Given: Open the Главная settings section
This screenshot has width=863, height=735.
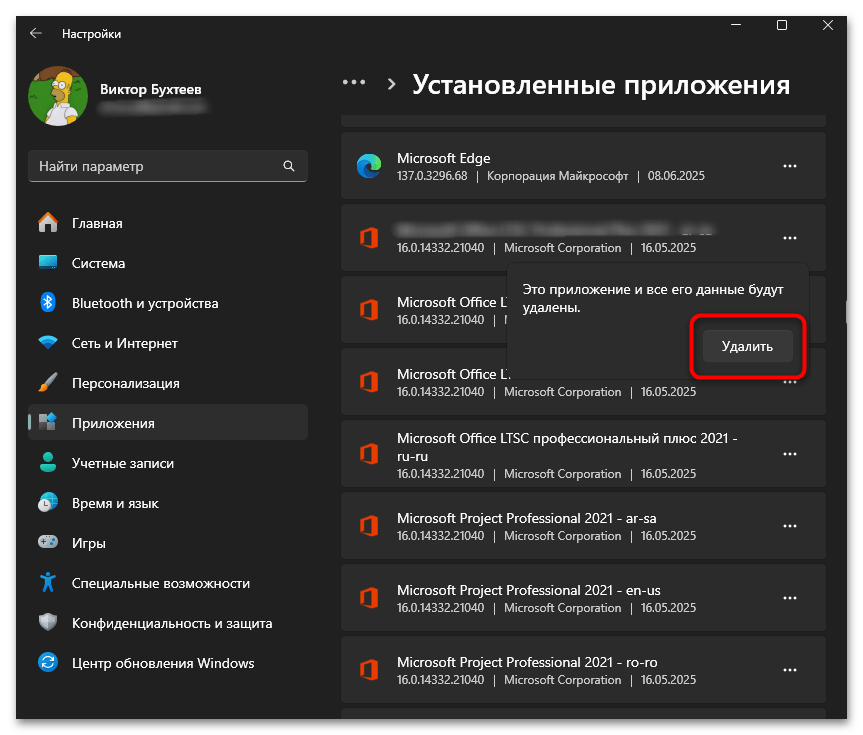Looking at the screenshot, I should click(x=97, y=223).
